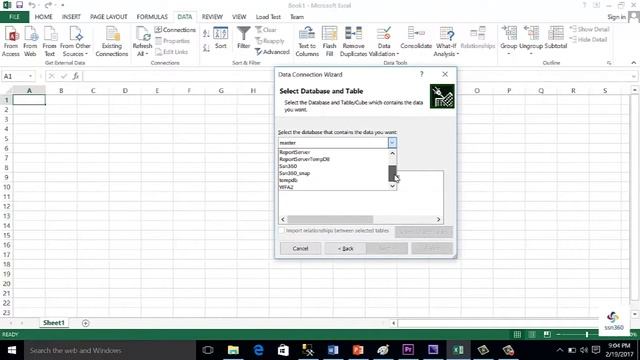
Task: Switch to the HOME tab
Action: coord(43,17)
